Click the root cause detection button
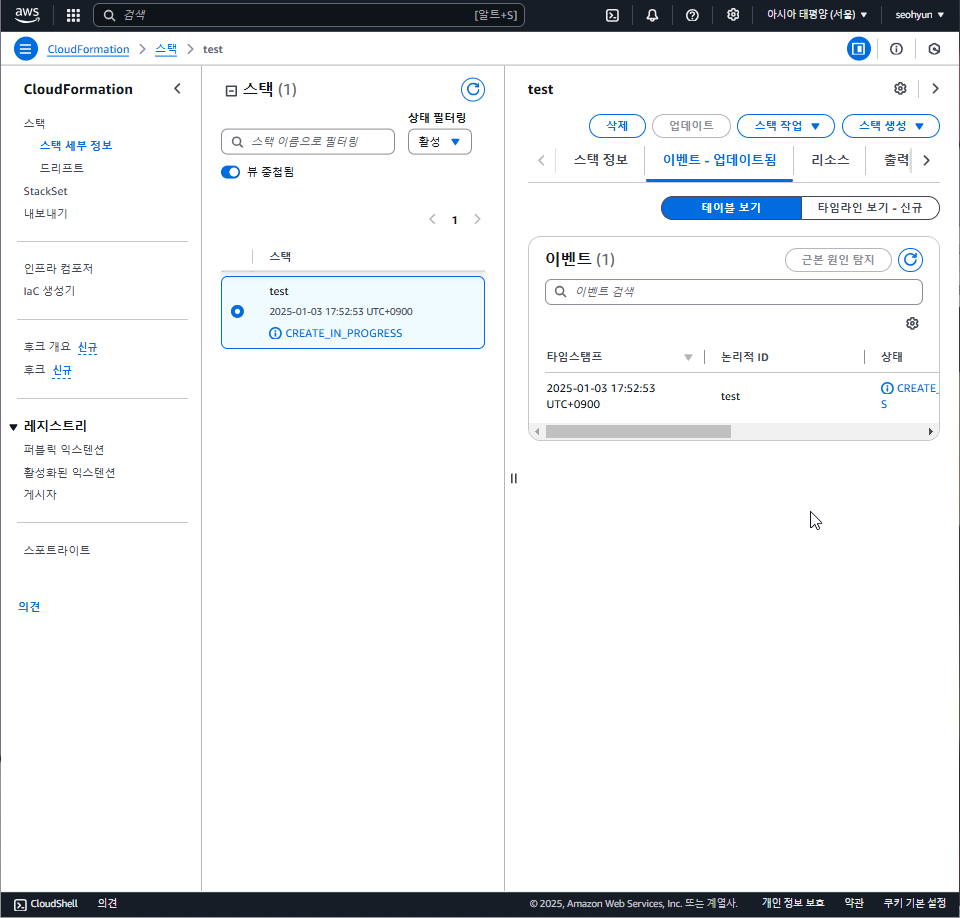 (x=838, y=260)
